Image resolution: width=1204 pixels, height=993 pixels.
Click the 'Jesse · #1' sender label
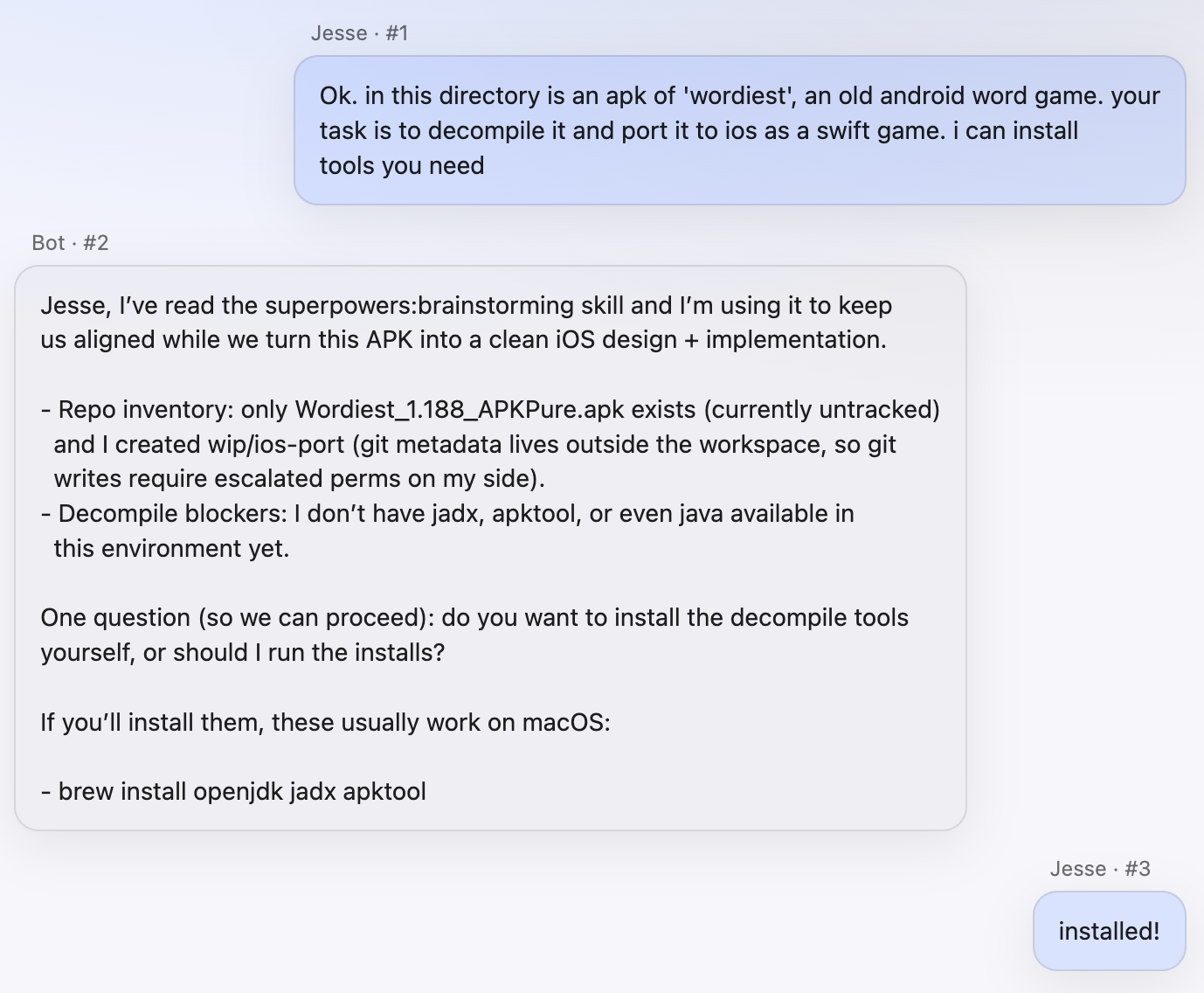click(359, 33)
